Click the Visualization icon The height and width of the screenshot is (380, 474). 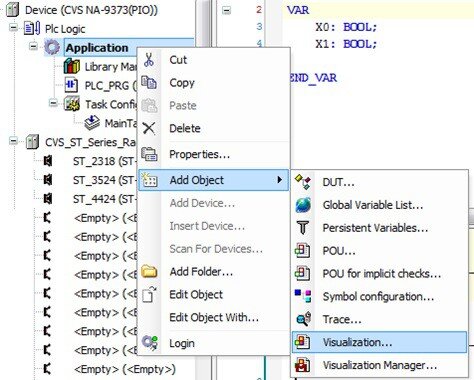click(x=302, y=342)
